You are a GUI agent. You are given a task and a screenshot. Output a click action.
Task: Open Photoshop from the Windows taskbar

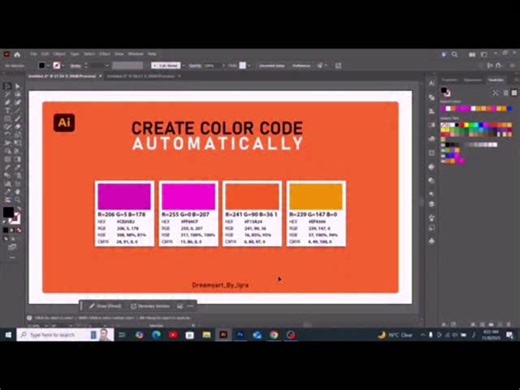[x=240, y=335]
